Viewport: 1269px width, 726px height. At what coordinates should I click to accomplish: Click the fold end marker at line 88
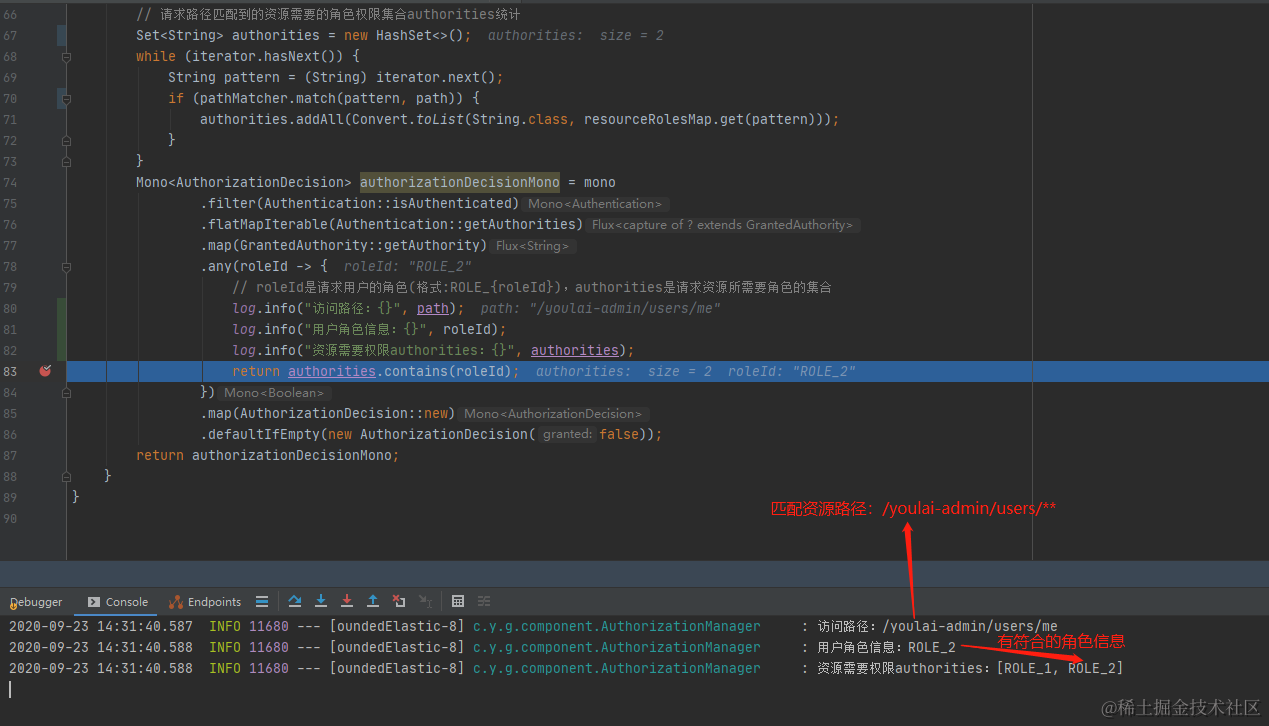point(66,476)
